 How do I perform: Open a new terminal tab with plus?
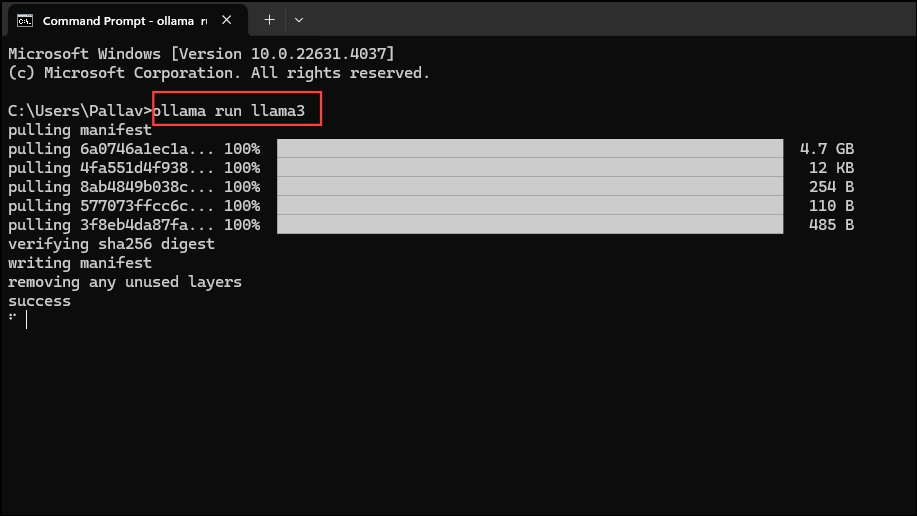(x=269, y=20)
